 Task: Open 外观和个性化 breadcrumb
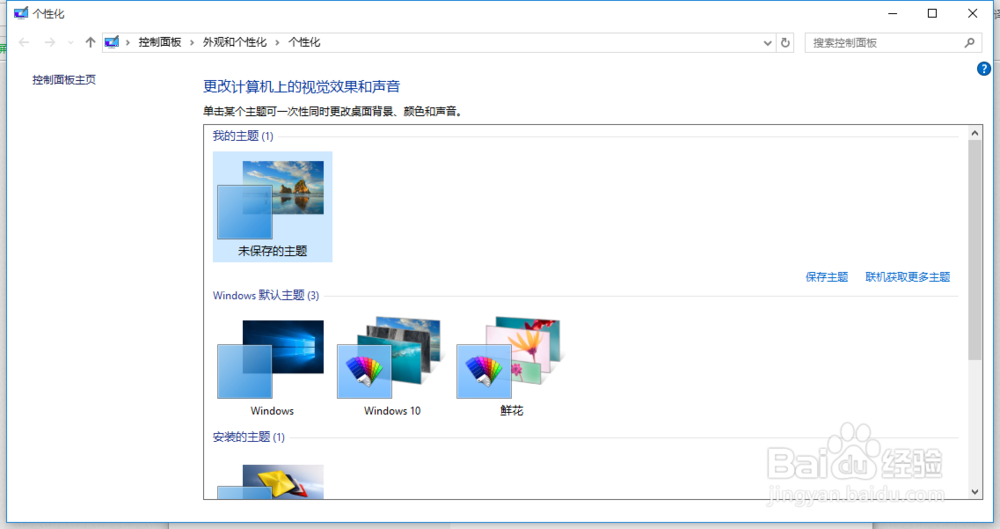click(x=235, y=42)
